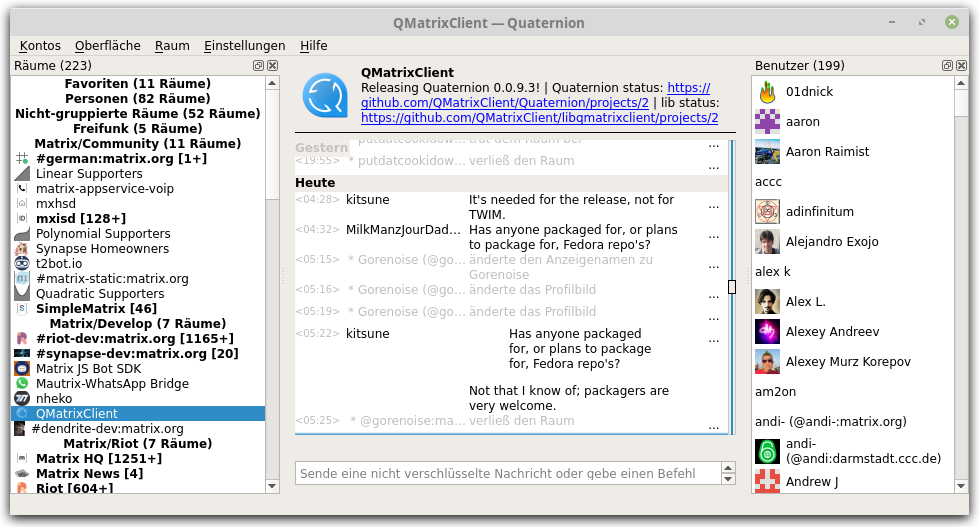Image resolution: width=979 pixels, height=527 pixels.
Task: Click the t2bot.io robot icon
Action: coord(22,264)
